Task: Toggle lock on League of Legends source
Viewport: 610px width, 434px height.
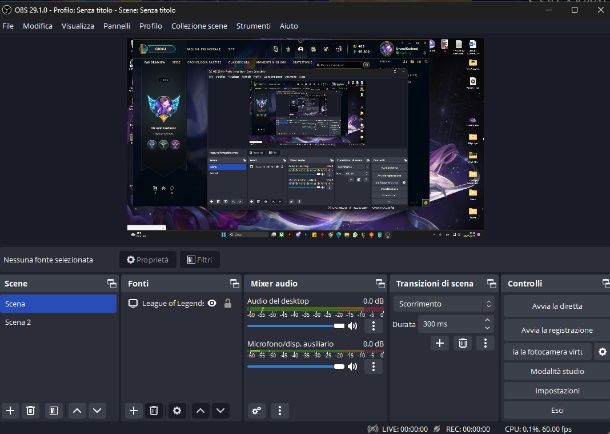Action: tap(228, 303)
